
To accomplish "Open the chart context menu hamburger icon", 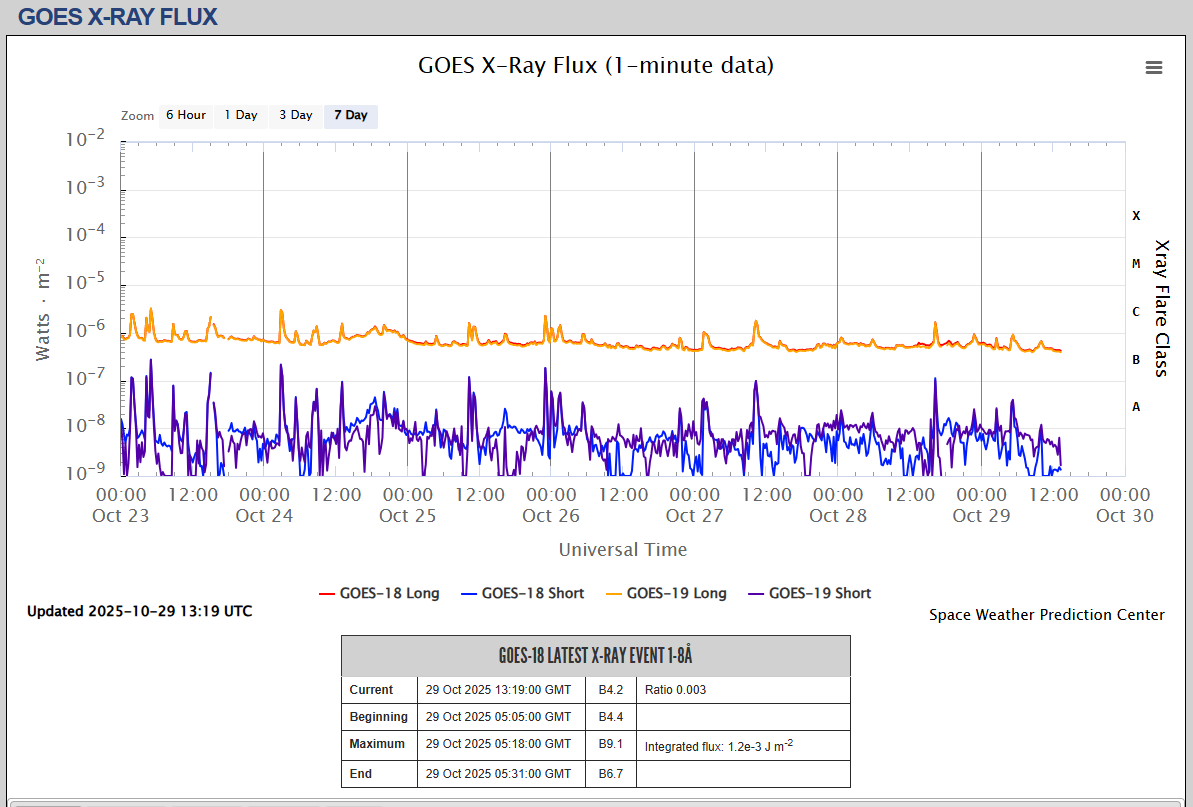I will (x=1153, y=67).
